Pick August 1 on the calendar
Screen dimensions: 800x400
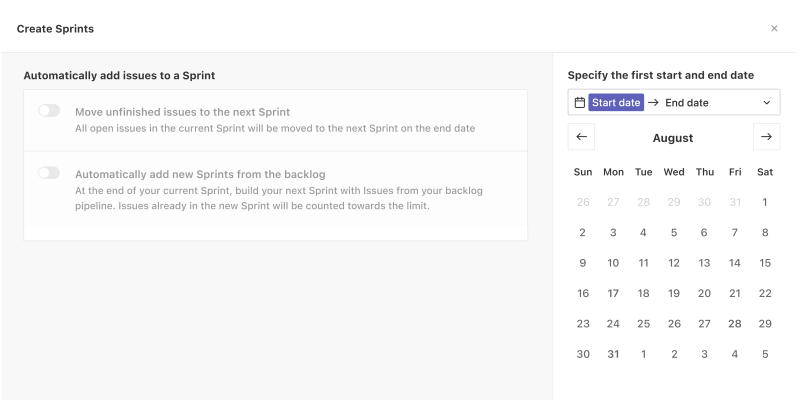pos(765,202)
